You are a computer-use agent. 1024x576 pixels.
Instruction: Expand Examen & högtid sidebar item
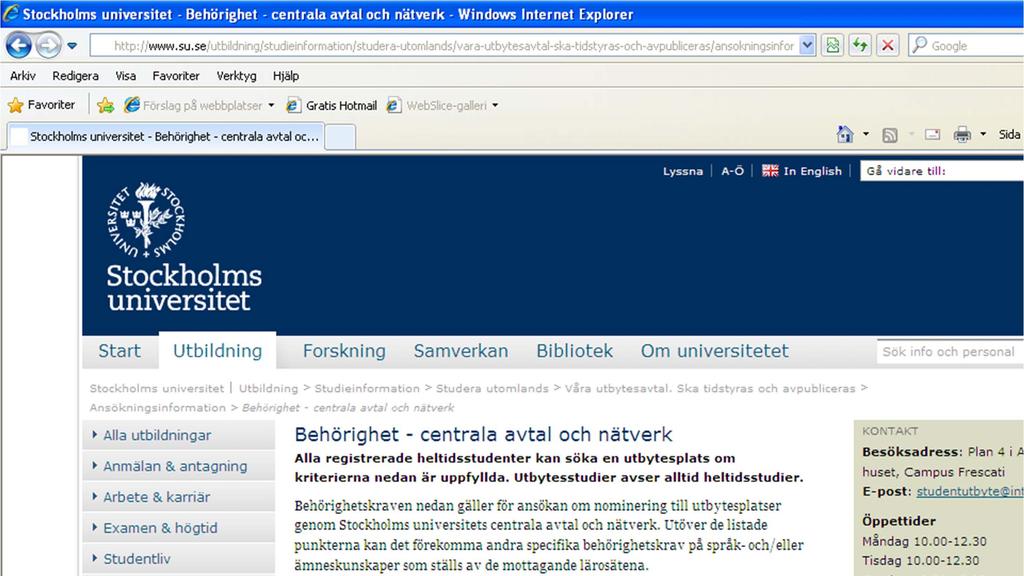[x=178, y=528]
